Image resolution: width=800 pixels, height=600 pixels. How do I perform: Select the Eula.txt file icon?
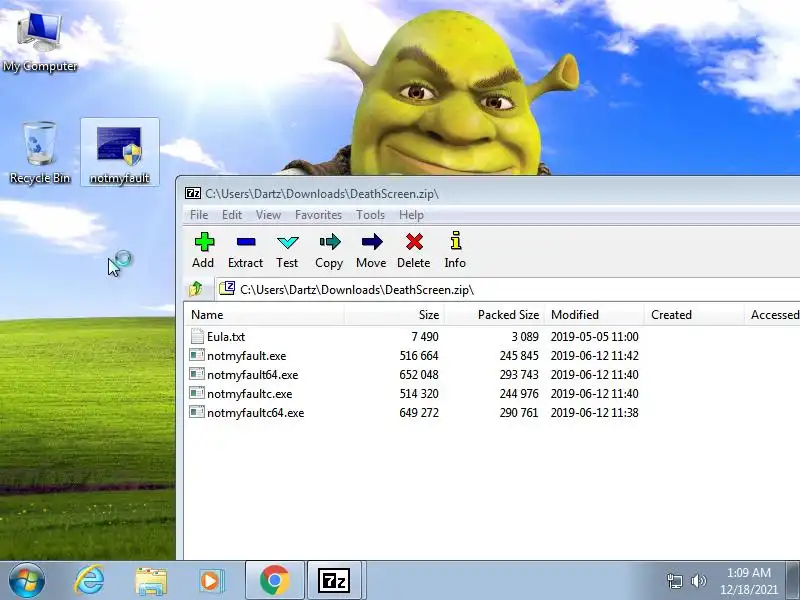pyautogui.click(x=197, y=336)
